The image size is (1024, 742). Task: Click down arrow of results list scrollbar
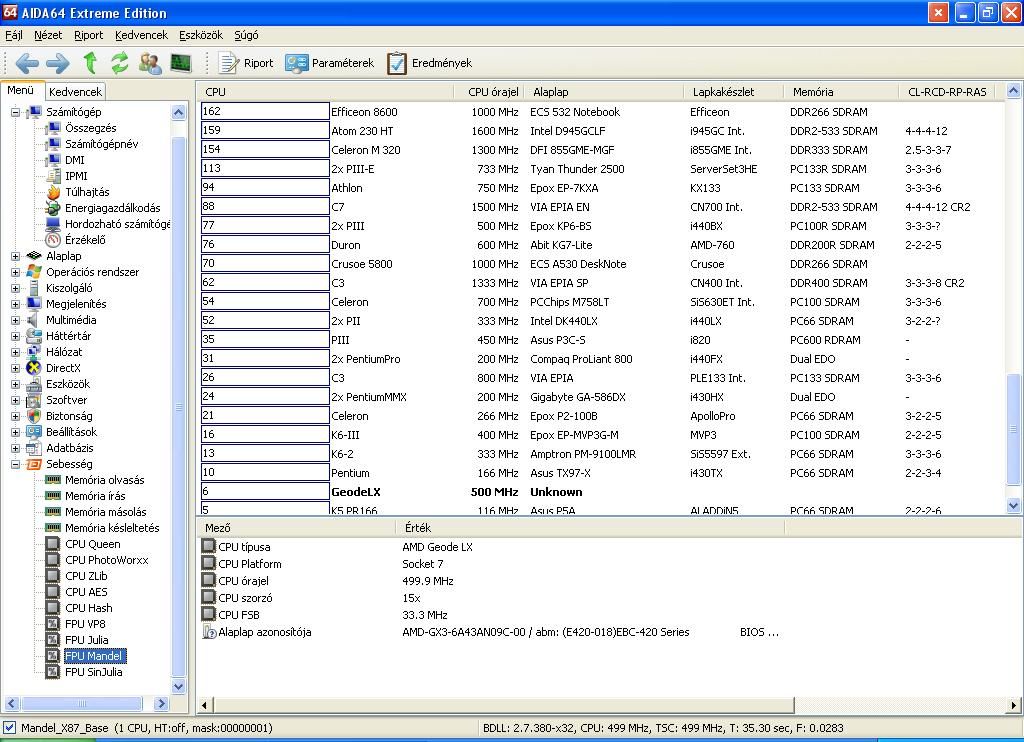pos(1014,505)
